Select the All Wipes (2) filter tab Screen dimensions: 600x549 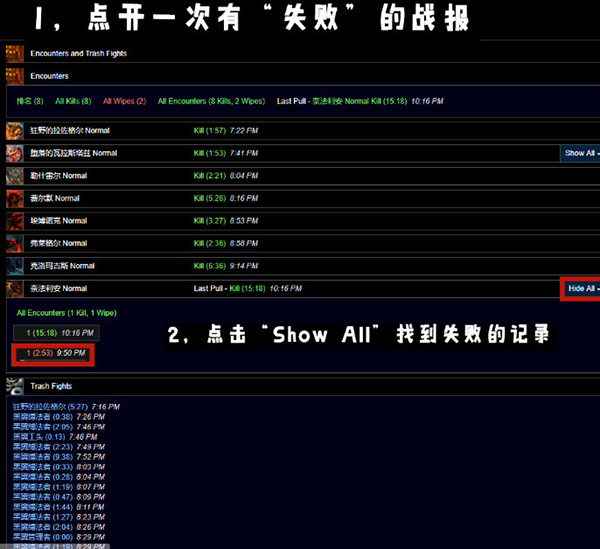click(x=124, y=101)
